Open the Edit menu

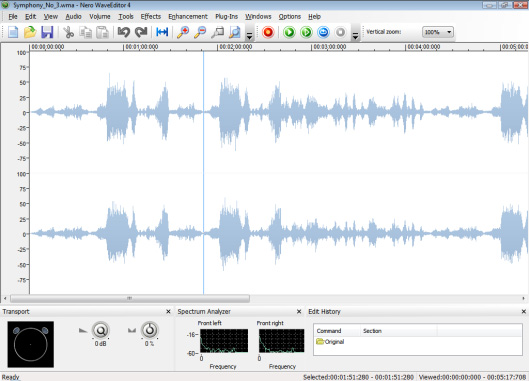click(x=30, y=17)
